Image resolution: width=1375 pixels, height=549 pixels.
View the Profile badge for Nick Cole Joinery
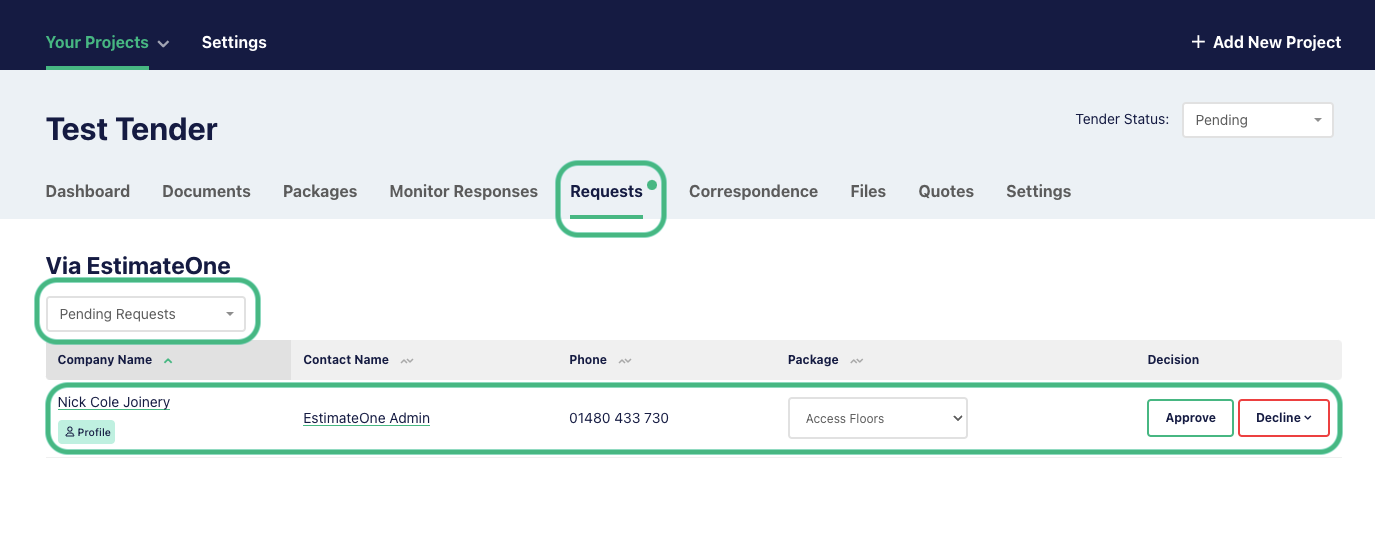point(87,432)
